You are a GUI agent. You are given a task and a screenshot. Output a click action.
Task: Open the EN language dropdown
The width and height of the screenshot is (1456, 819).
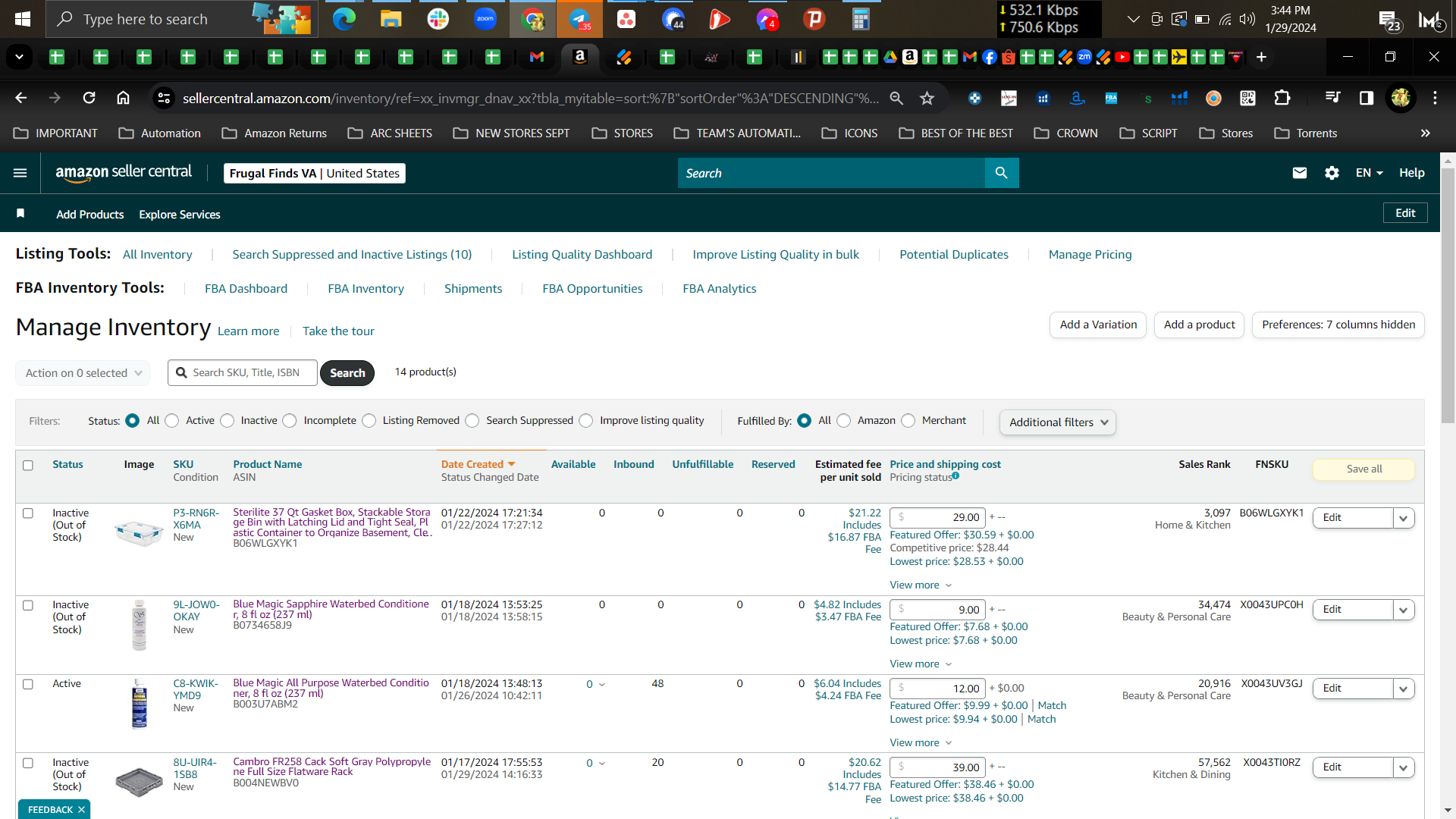(1370, 173)
